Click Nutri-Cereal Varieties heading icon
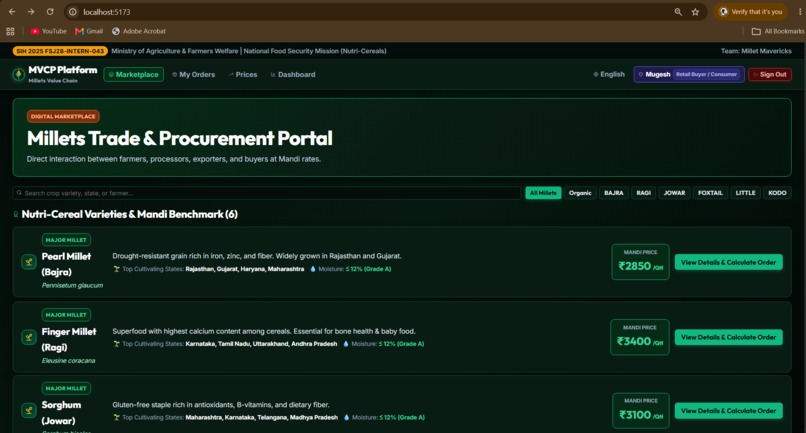 [x=16, y=214]
